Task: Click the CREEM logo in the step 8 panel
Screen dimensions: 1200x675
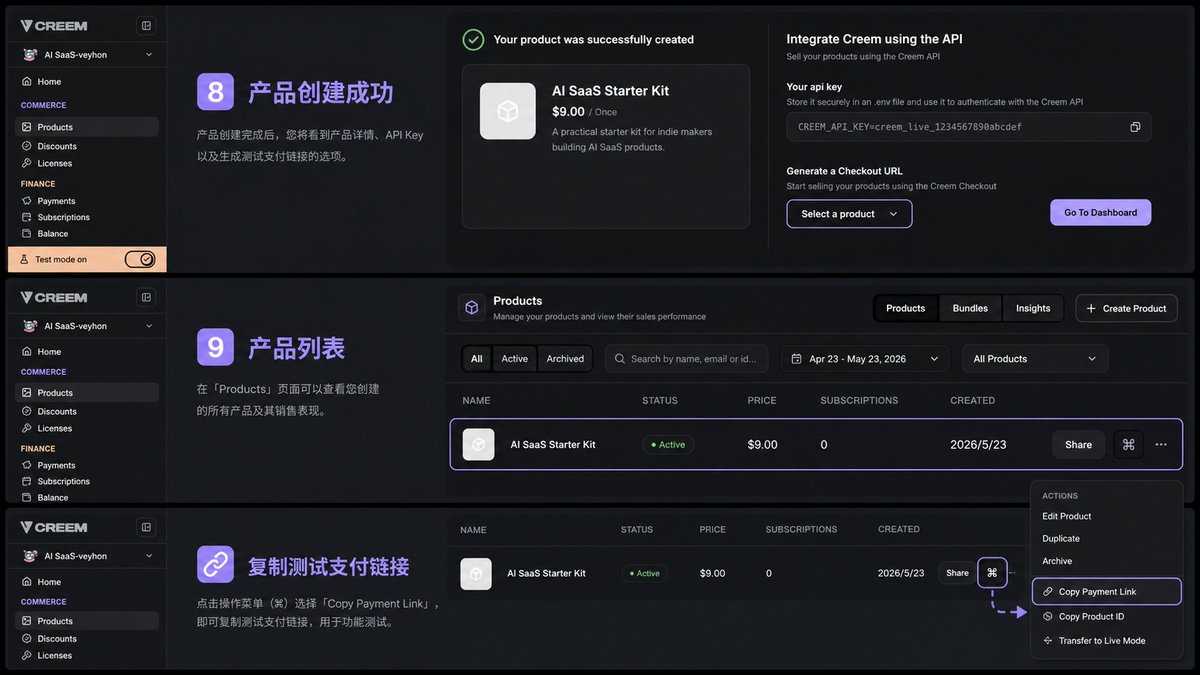Action: coord(54,26)
